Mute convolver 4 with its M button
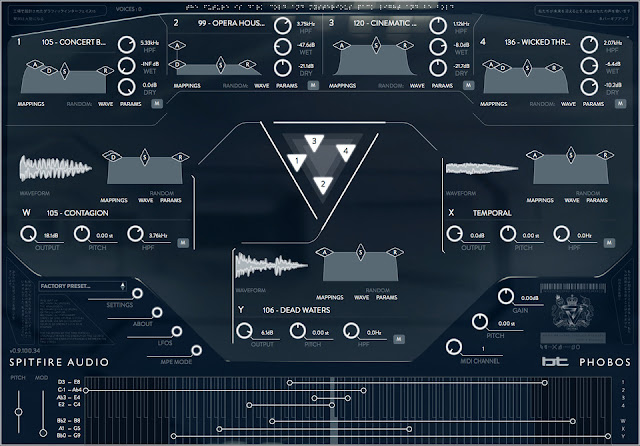Viewport: 640px width, 446px height. tap(620, 104)
